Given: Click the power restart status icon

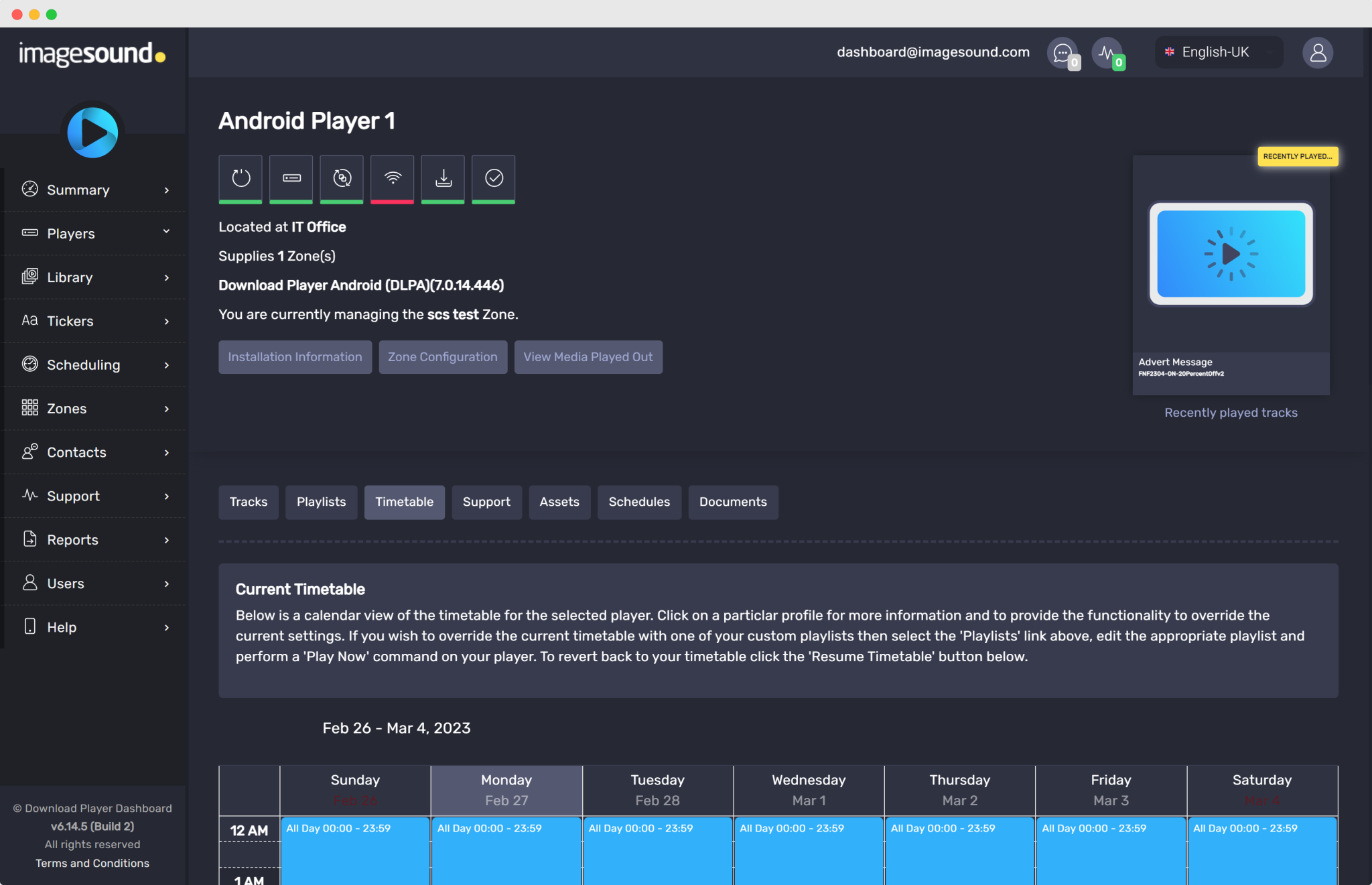Looking at the screenshot, I should coord(241,178).
